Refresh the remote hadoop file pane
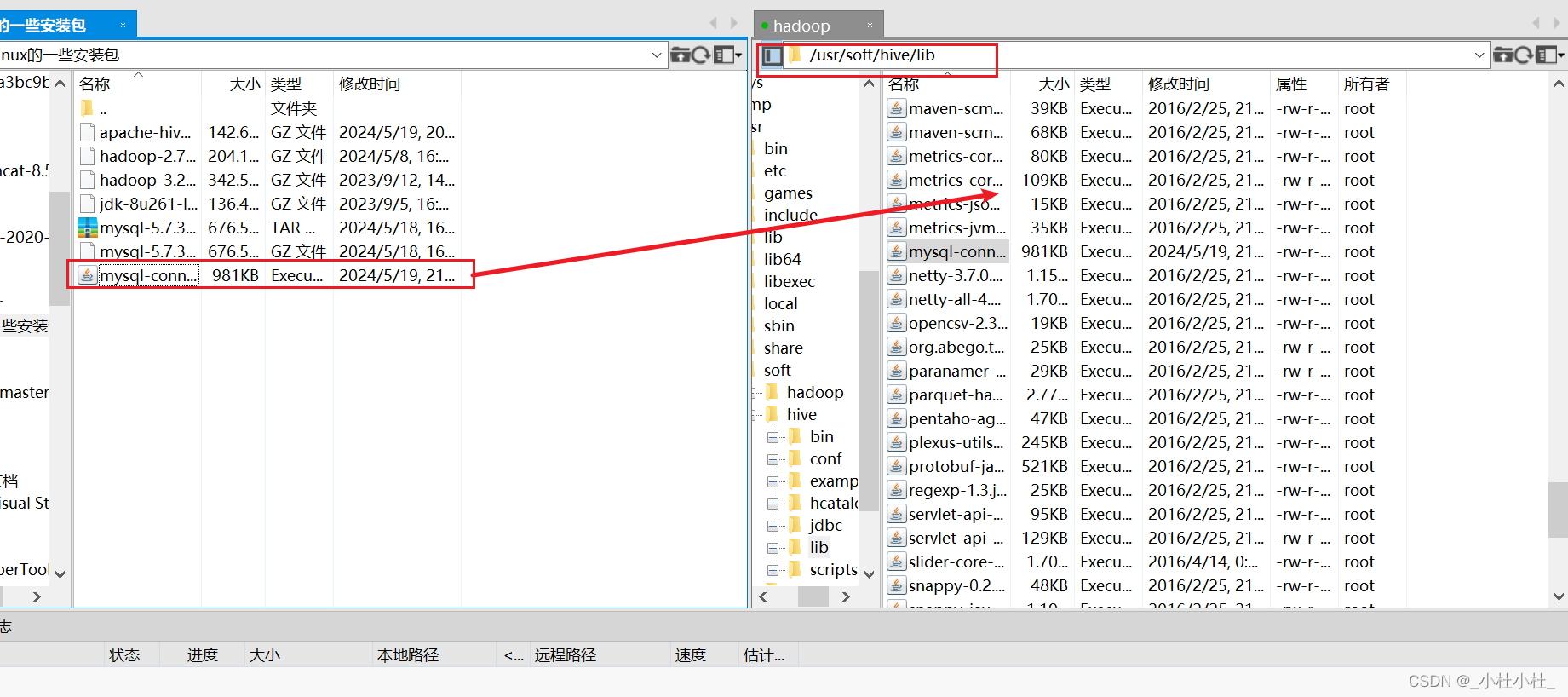The width and height of the screenshot is (1568, 697). coord(1524,55)
